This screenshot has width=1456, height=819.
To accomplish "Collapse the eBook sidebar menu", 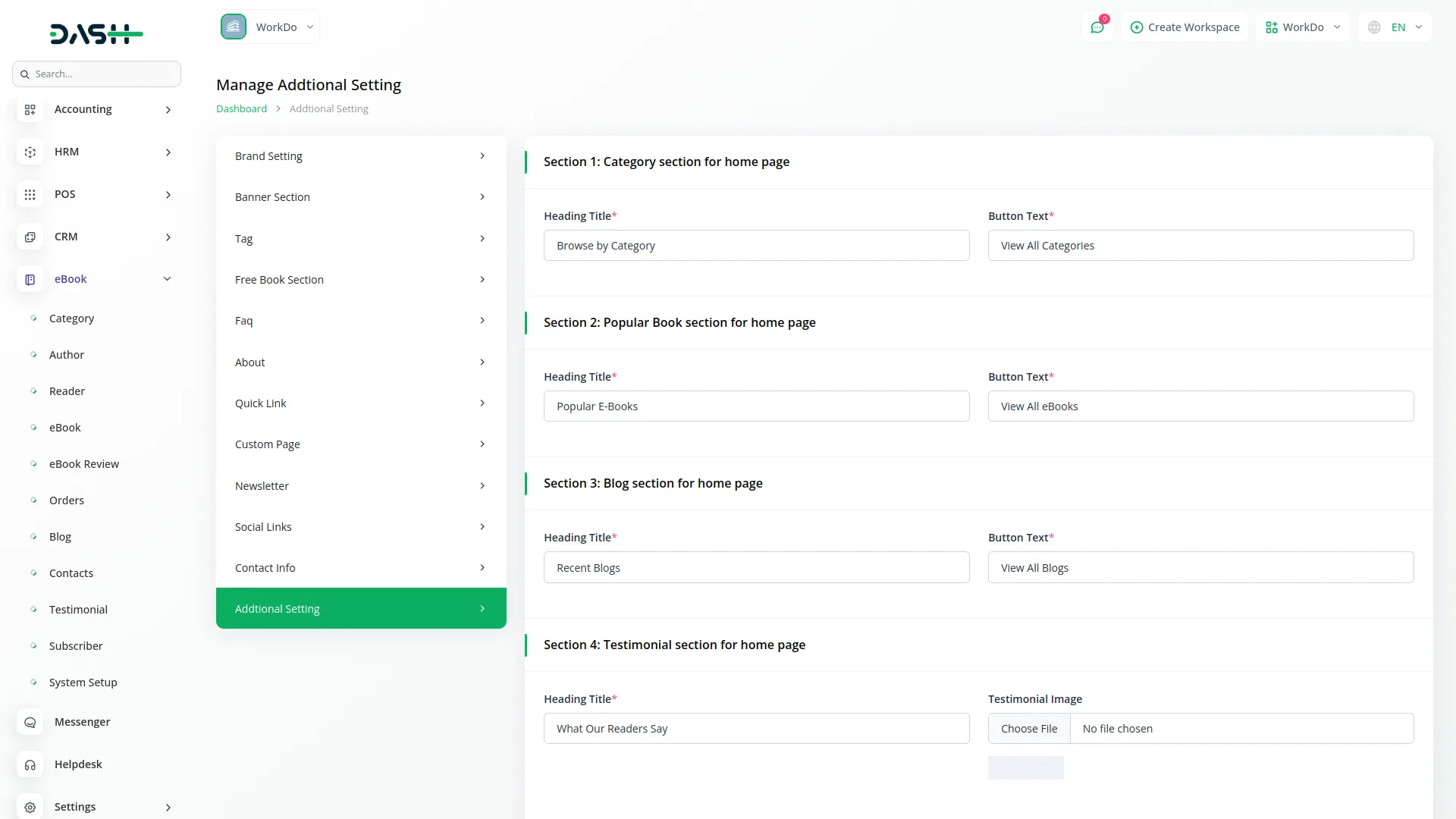I will click(x=167, y=279).
